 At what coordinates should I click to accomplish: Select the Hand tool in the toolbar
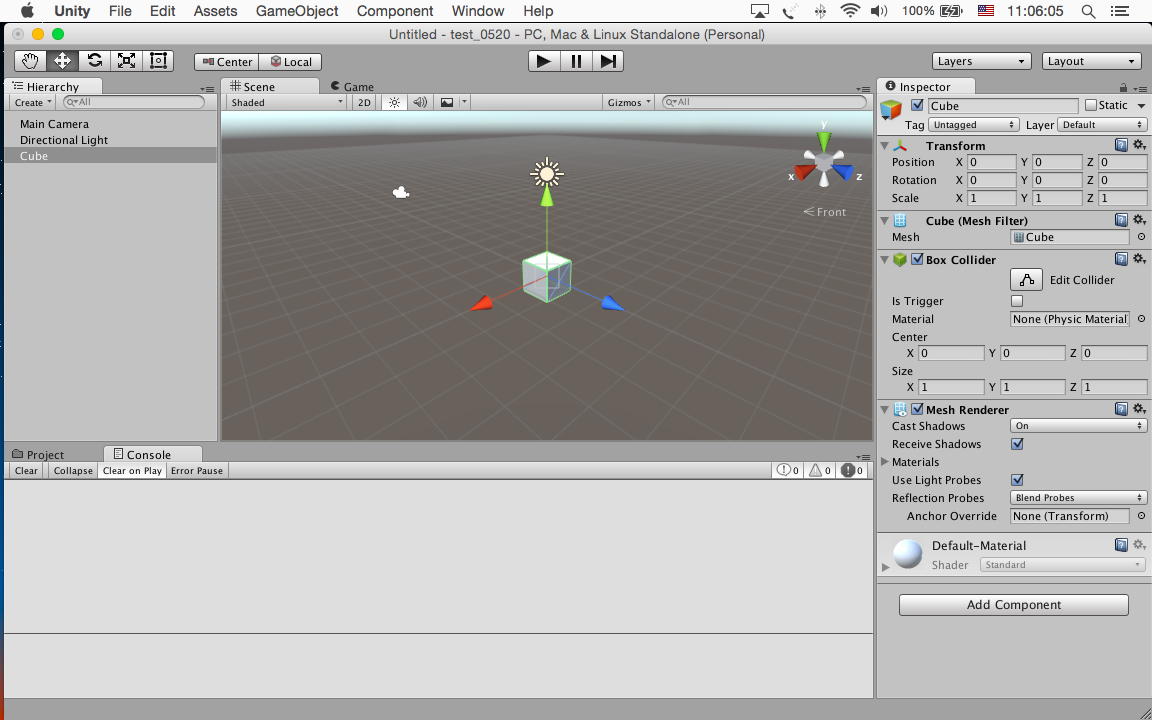30,61
